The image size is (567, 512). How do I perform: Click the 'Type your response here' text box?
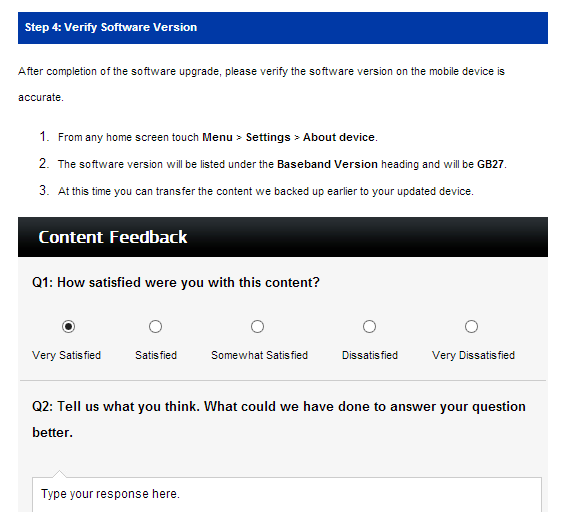click(x=287, y=494)
